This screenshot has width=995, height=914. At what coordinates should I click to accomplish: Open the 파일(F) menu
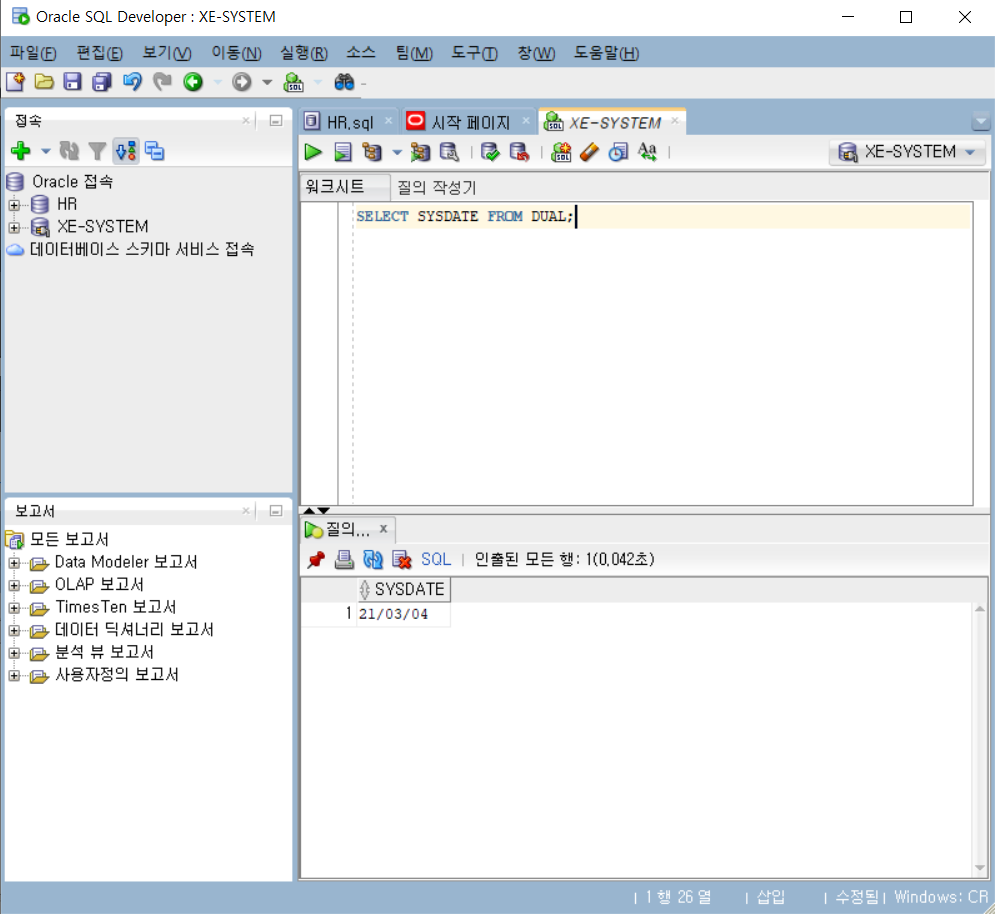33,53
